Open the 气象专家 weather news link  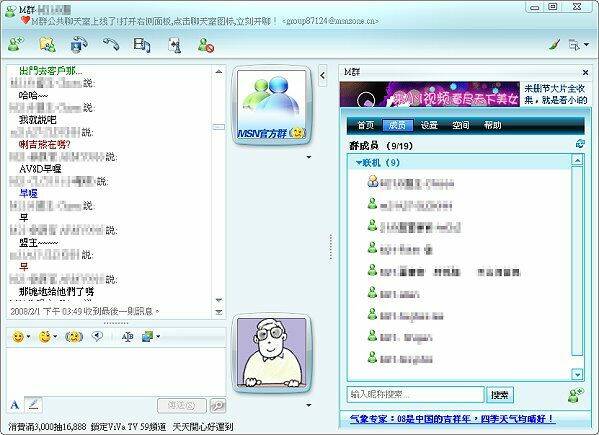click(x=452, y=419)
